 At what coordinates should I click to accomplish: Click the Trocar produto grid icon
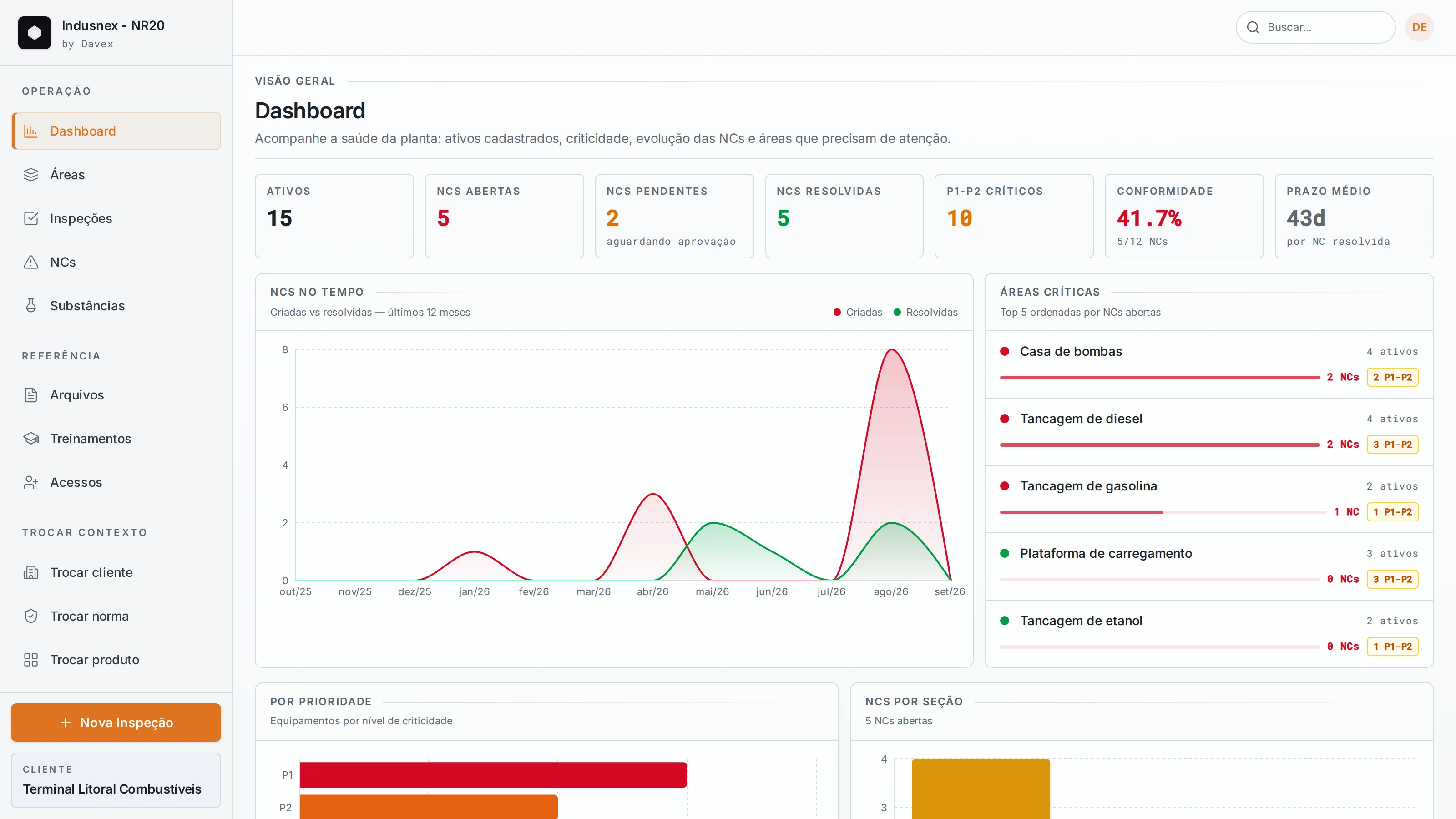[x=30, y=660]
